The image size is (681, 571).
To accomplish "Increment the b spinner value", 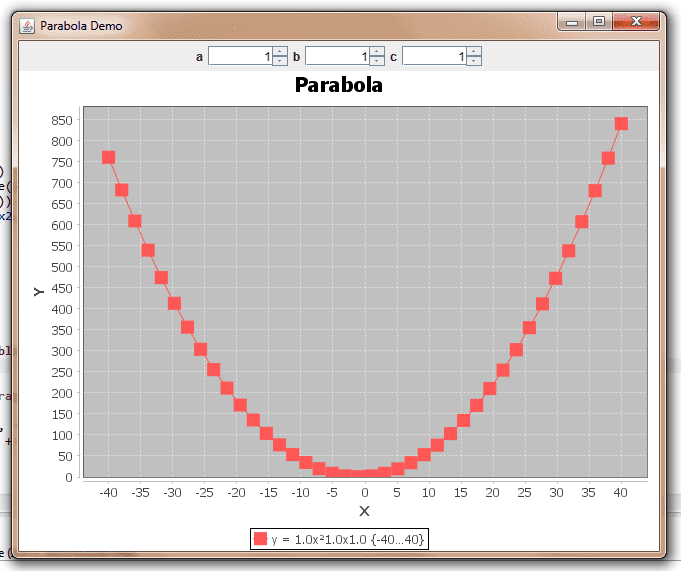I will tap(377, 52).
